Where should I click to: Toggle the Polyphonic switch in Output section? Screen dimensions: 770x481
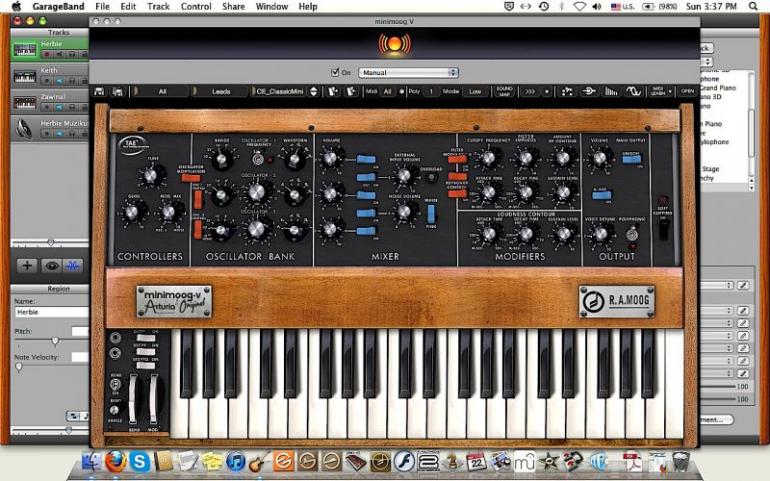pos(632,234)
